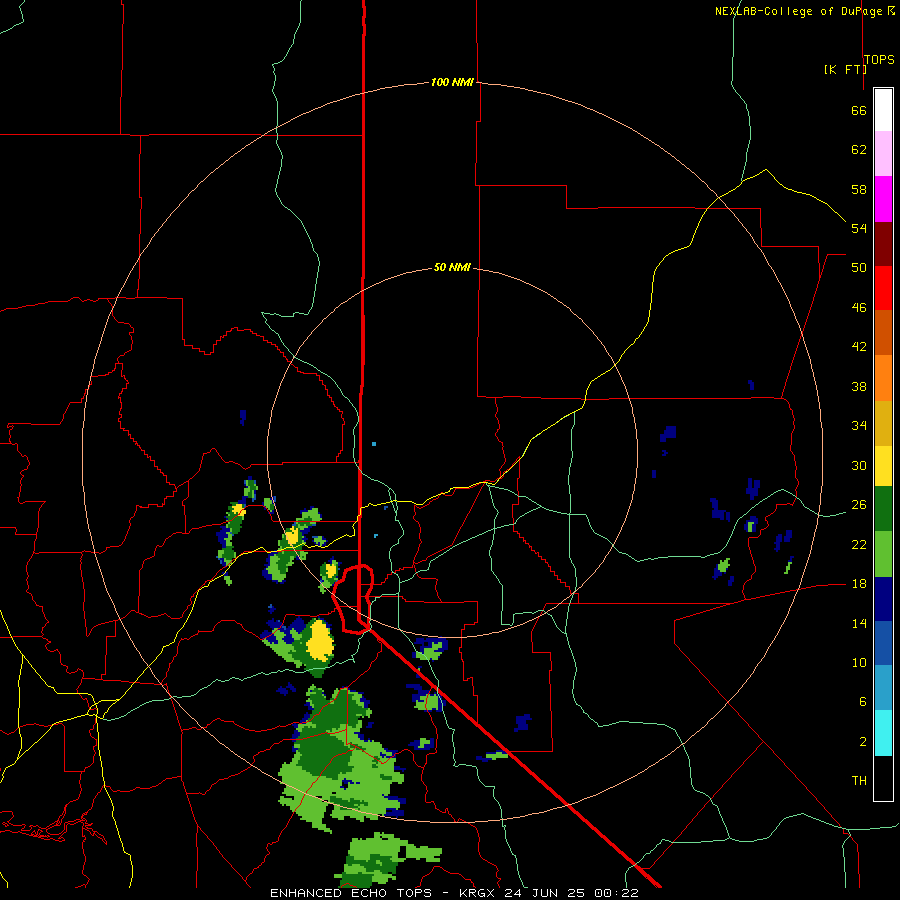900x900 pixels.
Task: Click the legend value 66
Action: 859,110
